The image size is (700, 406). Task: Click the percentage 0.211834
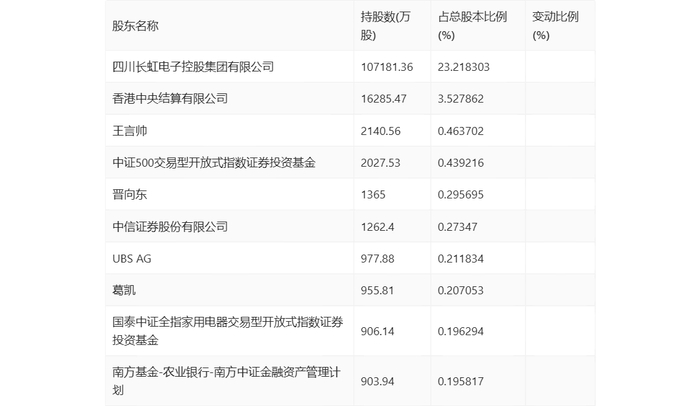tap(461, 259)
